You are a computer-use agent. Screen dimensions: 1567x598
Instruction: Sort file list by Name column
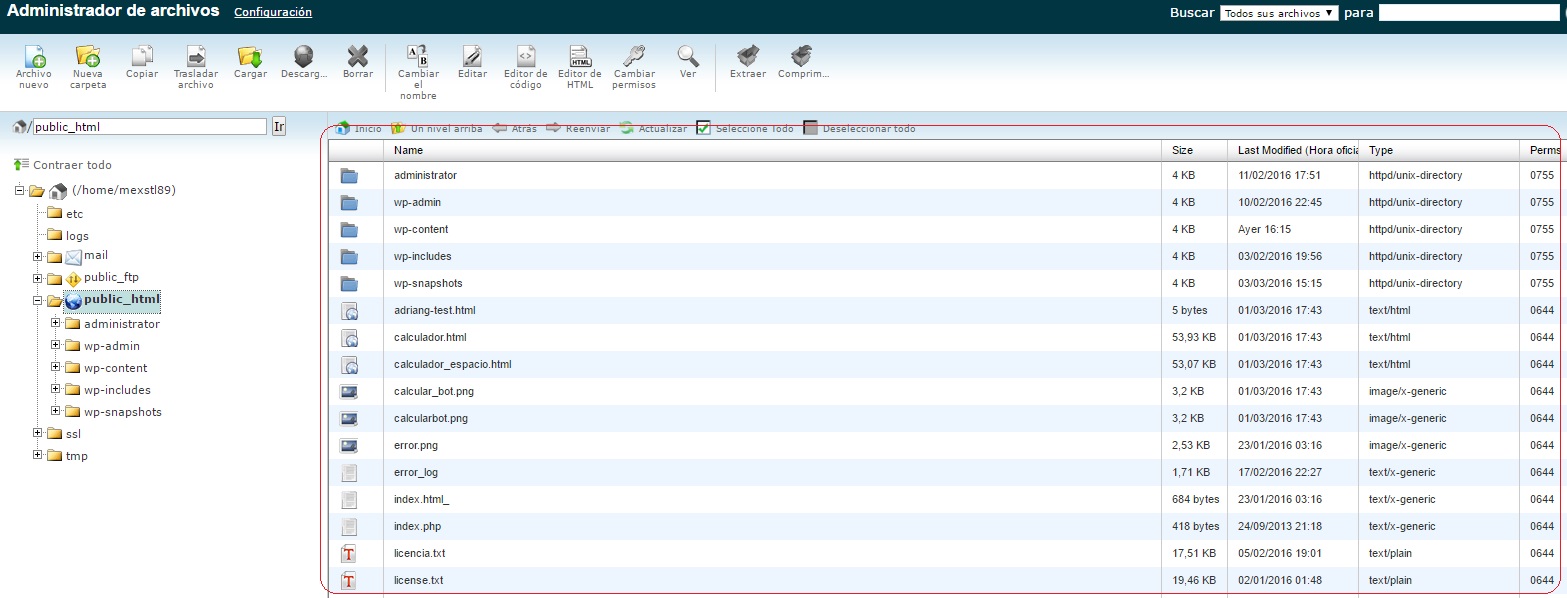[x=773, y=150]
